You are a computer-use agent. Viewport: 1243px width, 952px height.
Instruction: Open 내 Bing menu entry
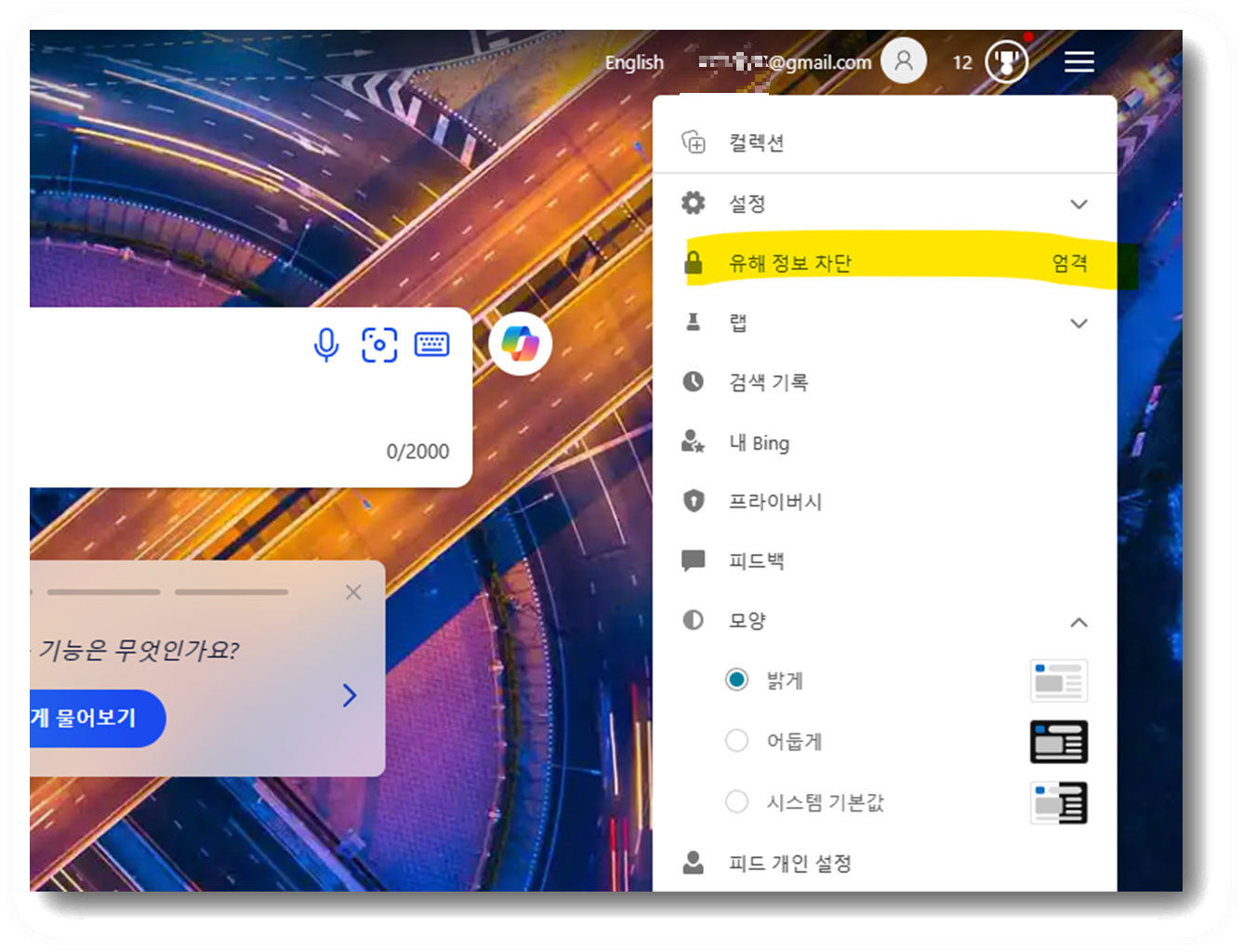[885, 442]
